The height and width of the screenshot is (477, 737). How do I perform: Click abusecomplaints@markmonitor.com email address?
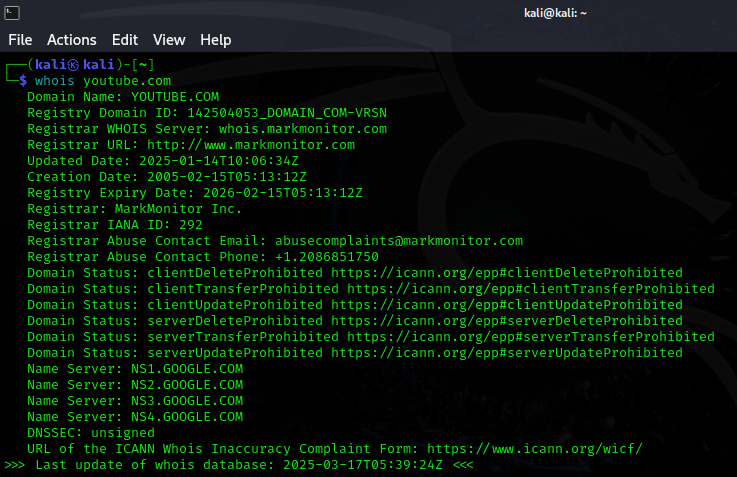tap(399, 241)
